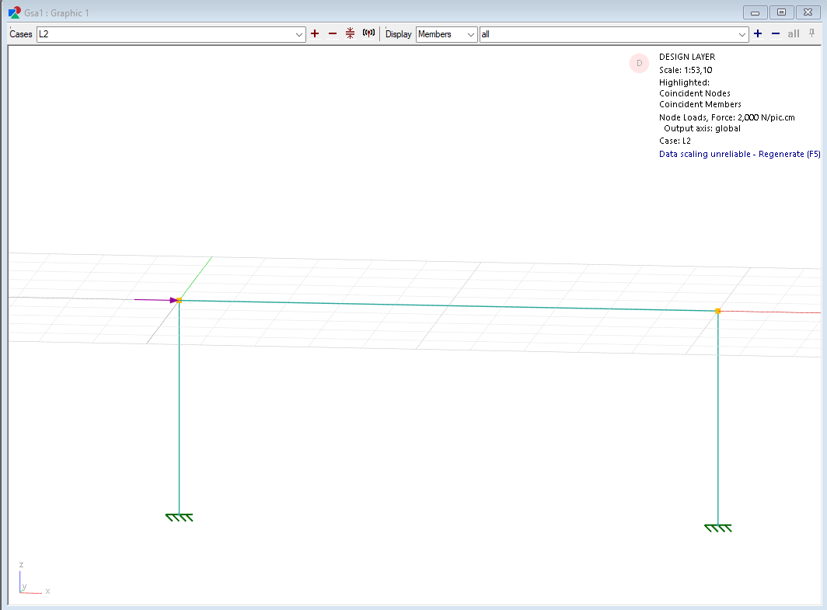Image resolution: width=827 pixels, height=610 pixels.
Task: Open the Display dropdown set to Members
Action: click(x=444, y=33)
